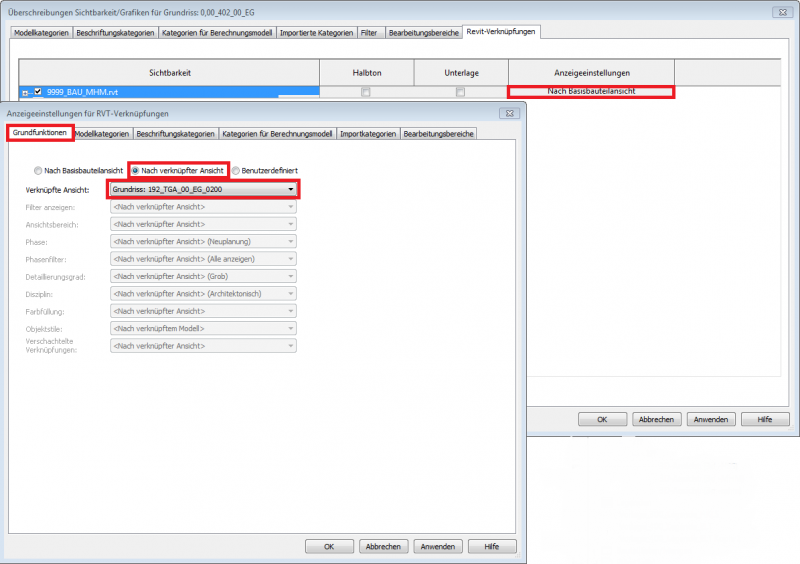Screen dimensions: 800x564
Task: Select the Nach verknüpfter Ansicht radio option
Action: [x=136, y=171]
